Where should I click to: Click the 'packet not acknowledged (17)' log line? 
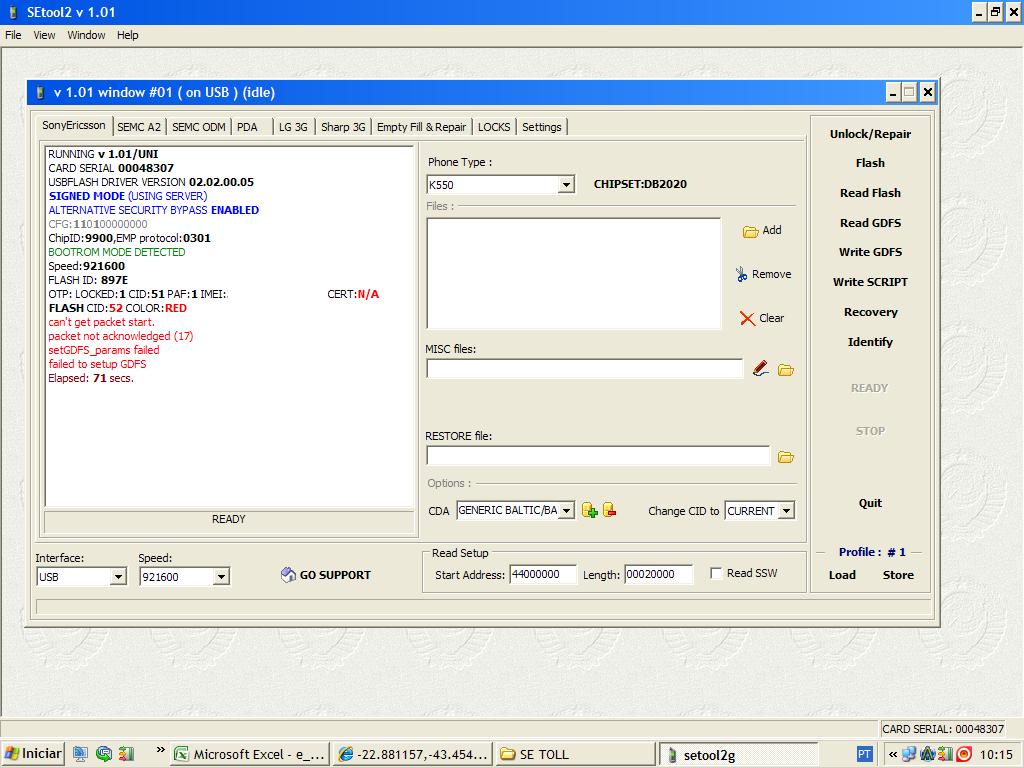click(121, 336)
